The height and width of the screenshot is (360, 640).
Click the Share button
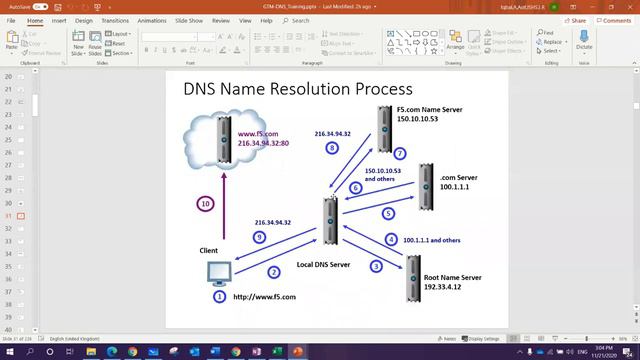coord(576,20)
